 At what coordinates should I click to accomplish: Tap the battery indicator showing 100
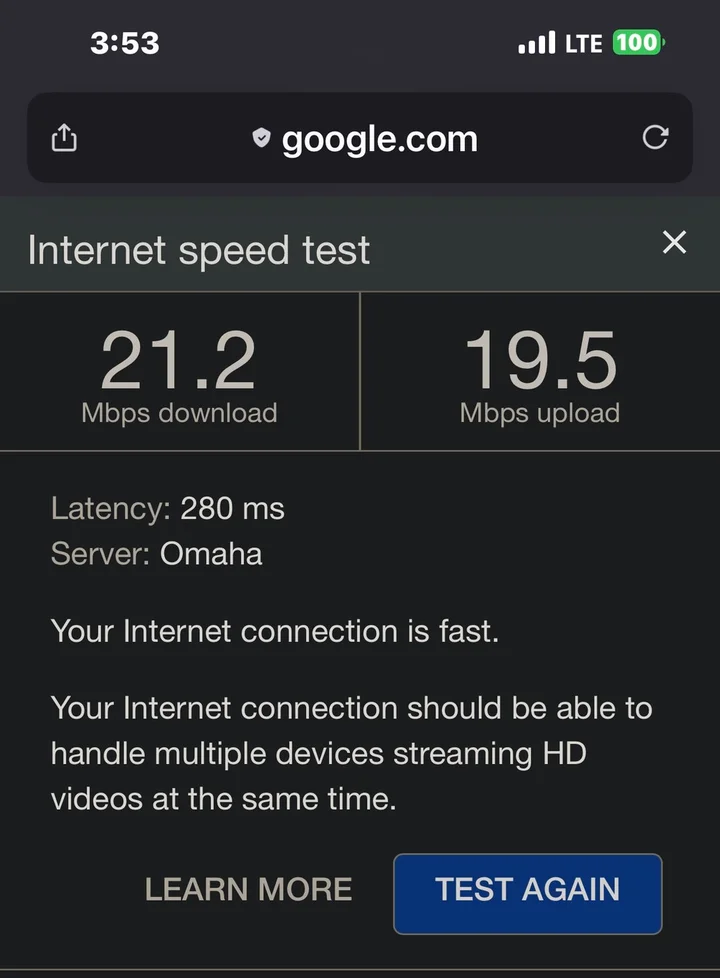[638, 43]
